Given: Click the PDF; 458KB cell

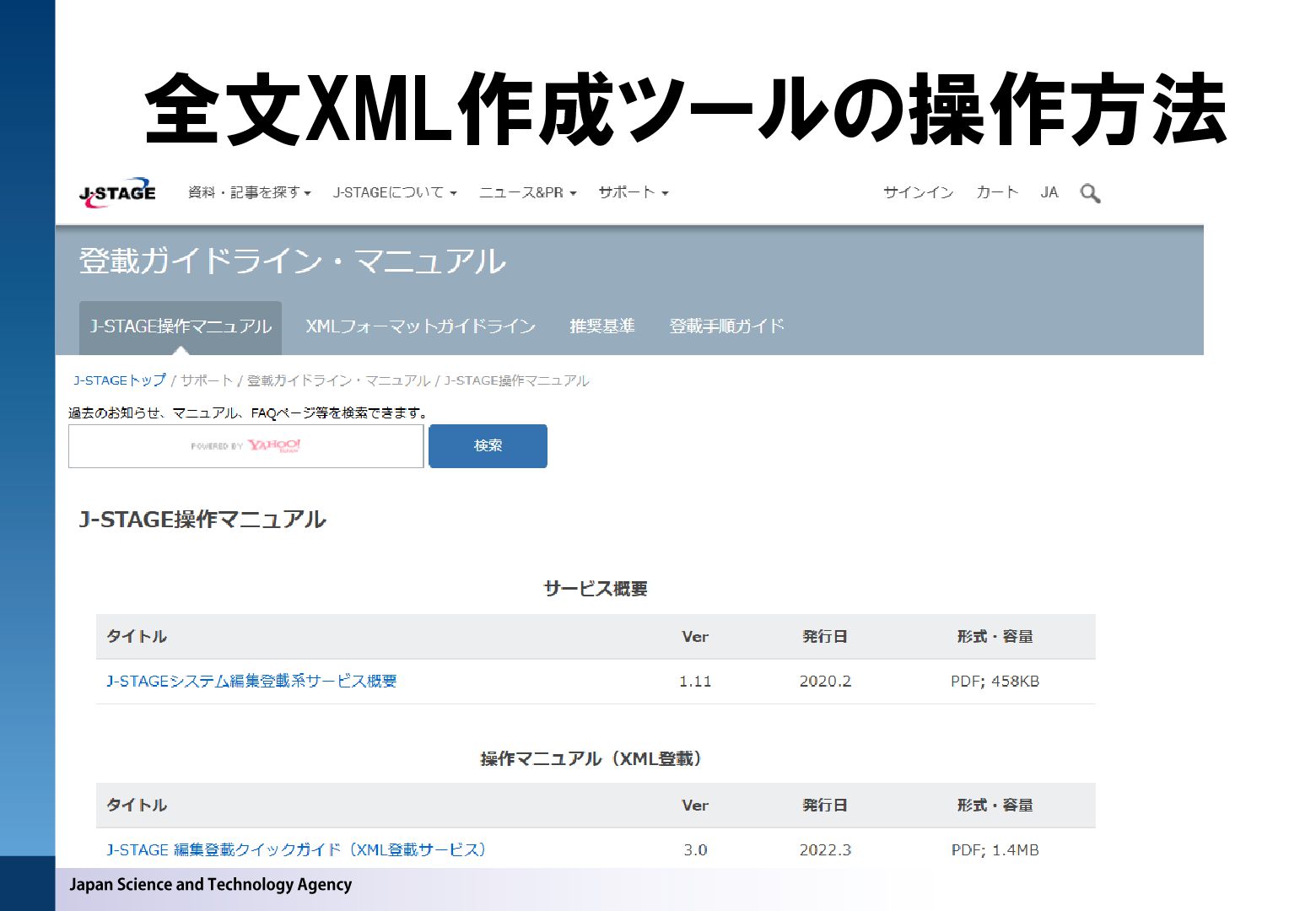Looking at the screenshot, I should click(995, 682).
